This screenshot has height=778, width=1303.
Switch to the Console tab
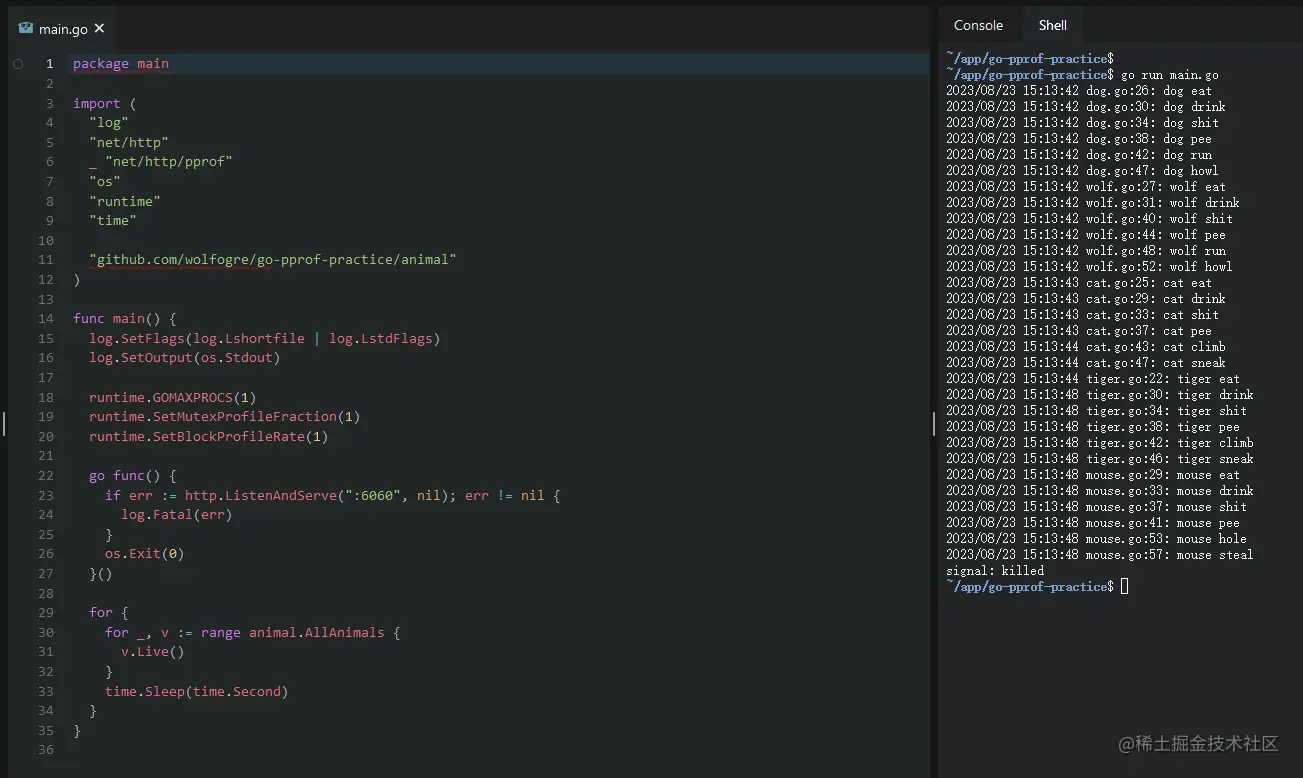click(x=977, y=25)
